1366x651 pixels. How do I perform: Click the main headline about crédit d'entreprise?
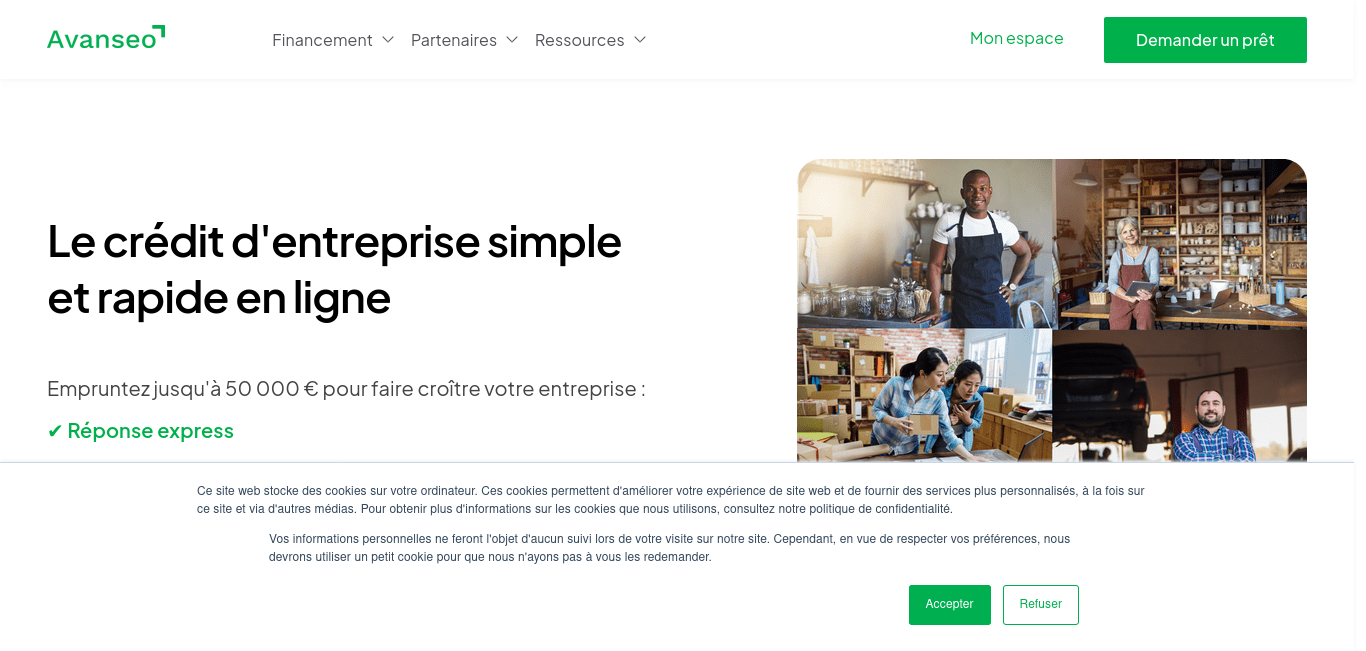(x=335, y=270)
